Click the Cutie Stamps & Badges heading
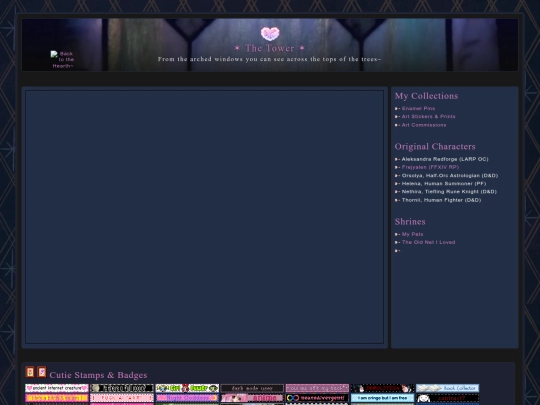The width and height of the screenshot is (540, 405). tap(98, 375)
